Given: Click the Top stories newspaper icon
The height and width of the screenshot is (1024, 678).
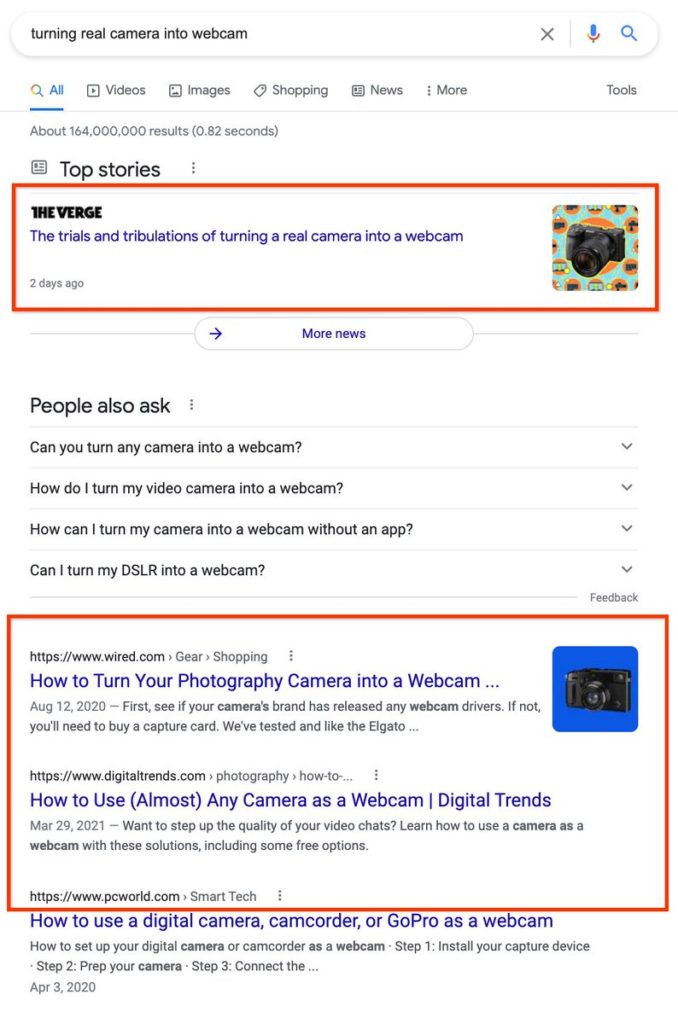Looking at the screenshot, I should [x=39, y=168].
